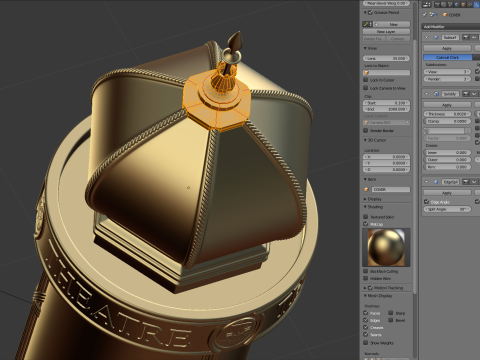Expand the Motion Tracking panel
The image size is (480, 360).
365,288
